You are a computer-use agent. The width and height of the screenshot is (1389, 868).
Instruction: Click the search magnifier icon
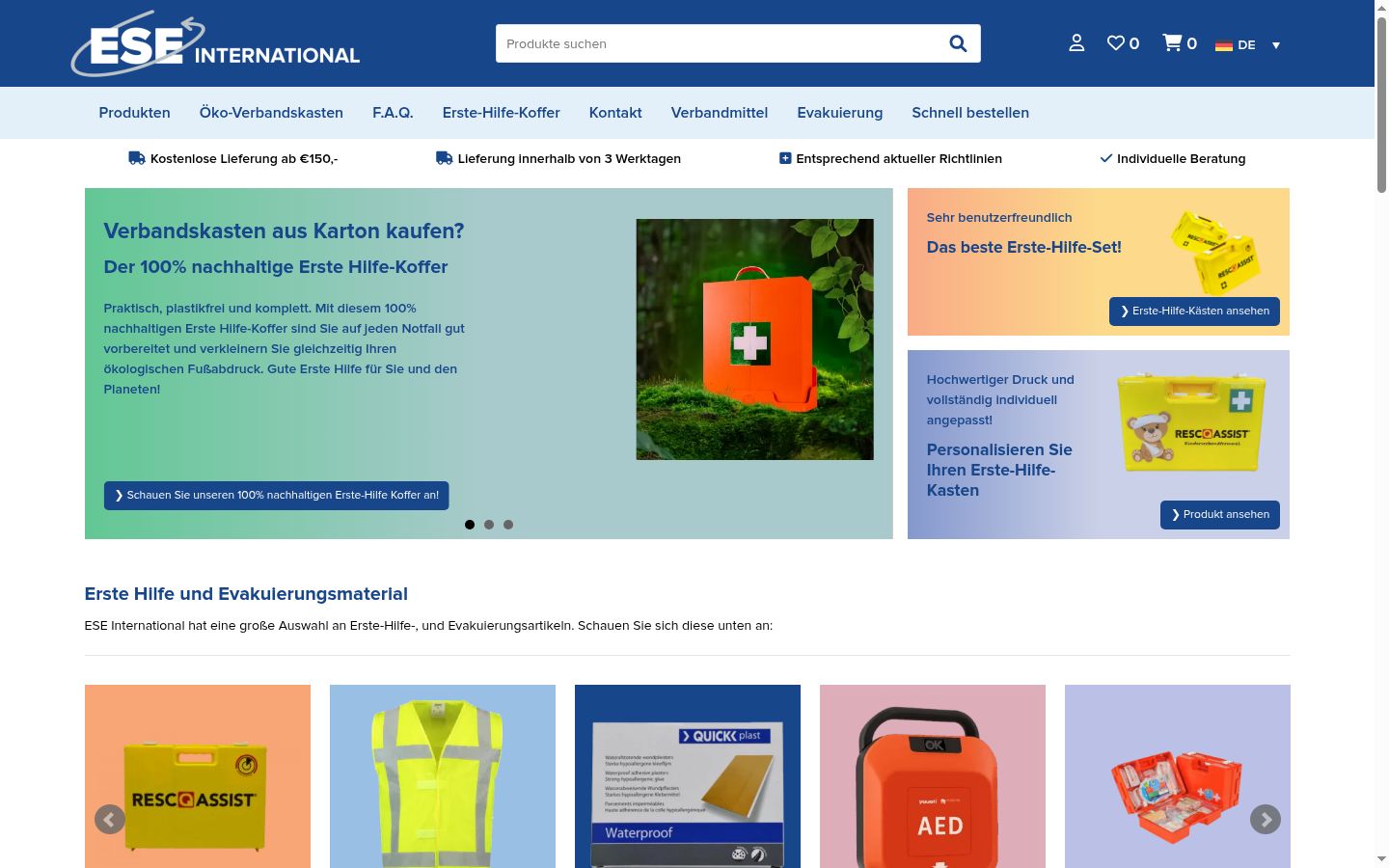pos(958,43)
